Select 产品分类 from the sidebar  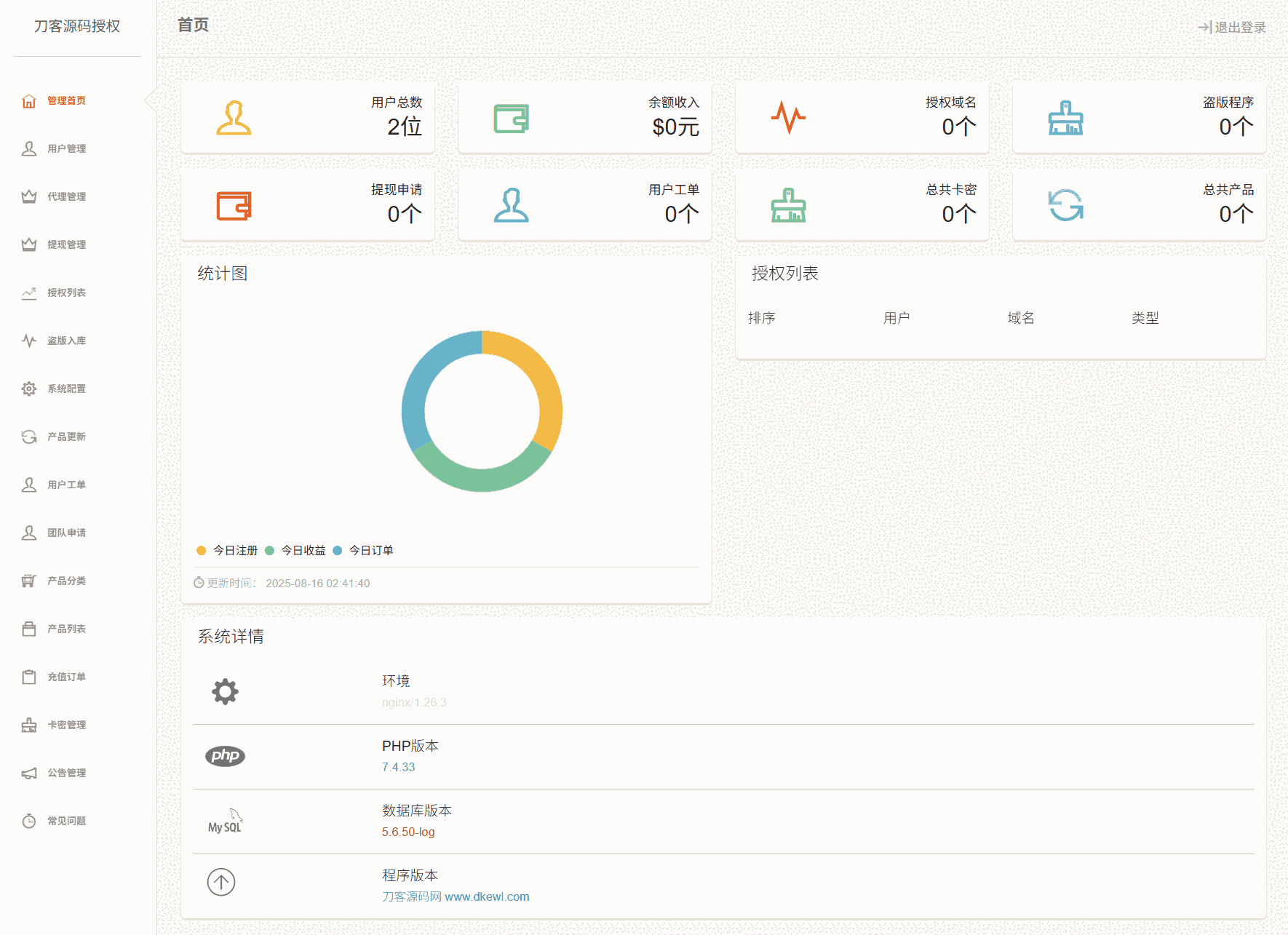pos(66,581)
